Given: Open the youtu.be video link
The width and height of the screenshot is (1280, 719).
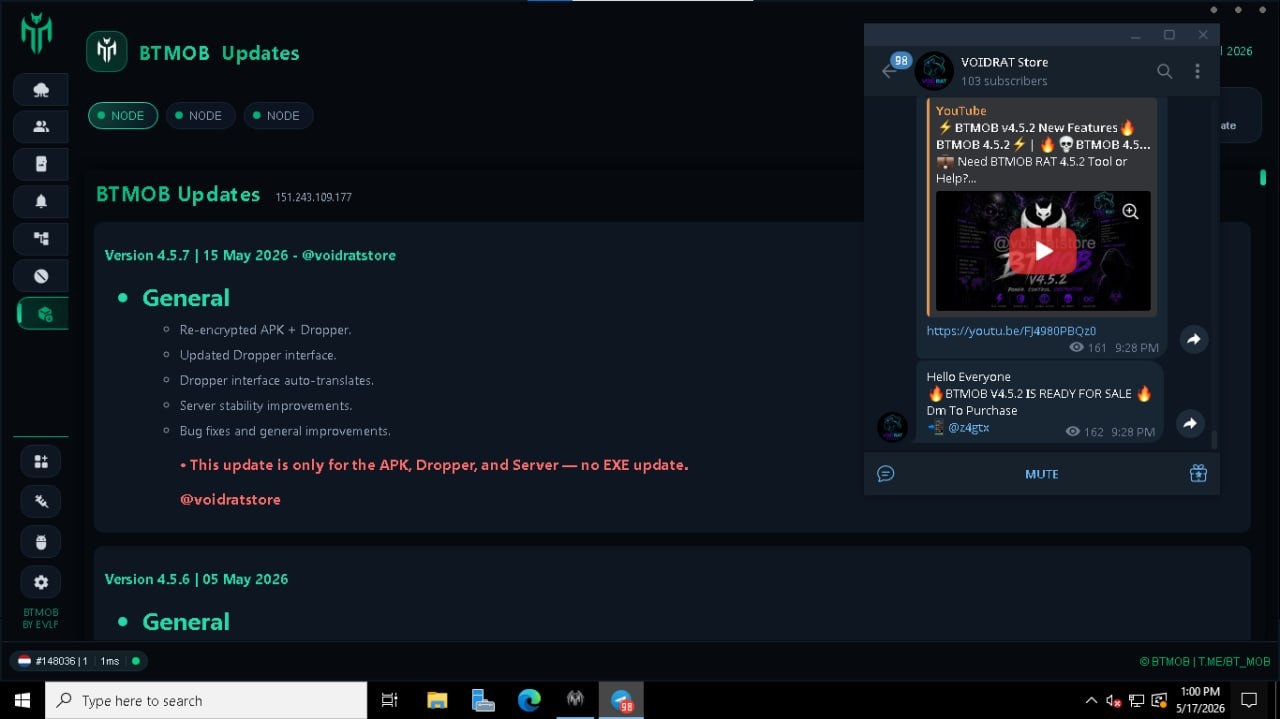Looking at the screenshot, I should pos(1011,331).
